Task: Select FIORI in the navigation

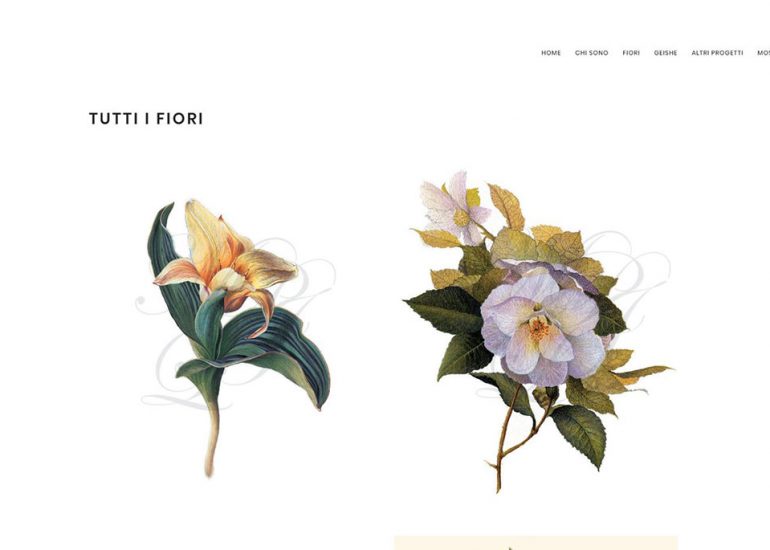Action: 631,53
